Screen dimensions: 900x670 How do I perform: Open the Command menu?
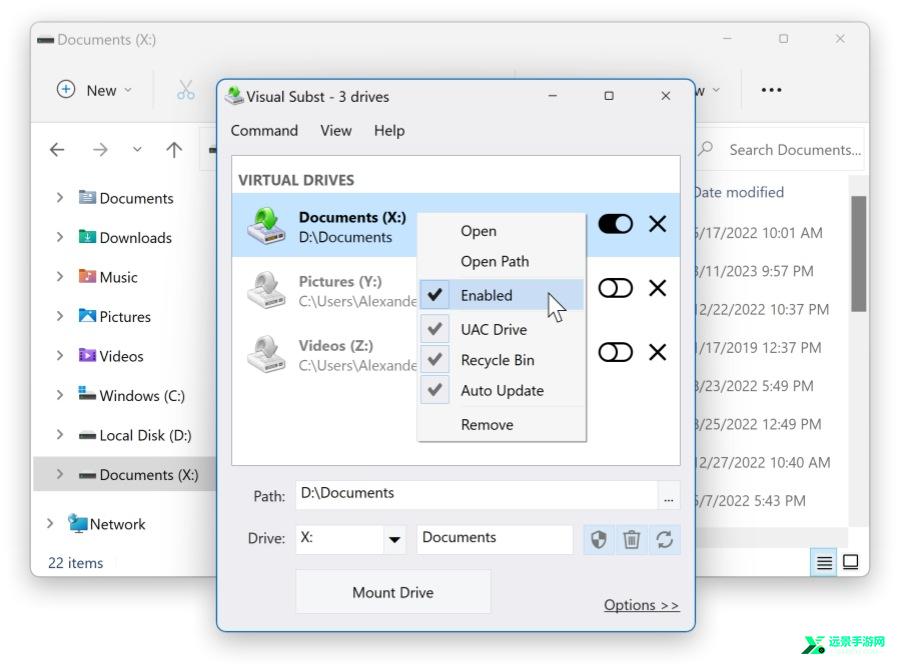pos(264,131)
